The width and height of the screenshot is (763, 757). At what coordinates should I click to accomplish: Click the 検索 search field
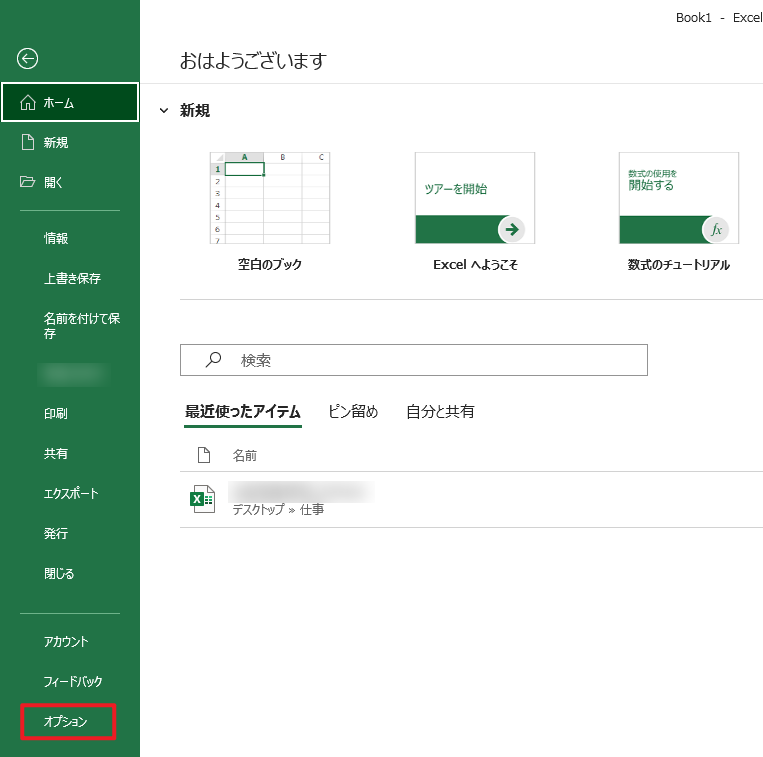click(414, 360)
